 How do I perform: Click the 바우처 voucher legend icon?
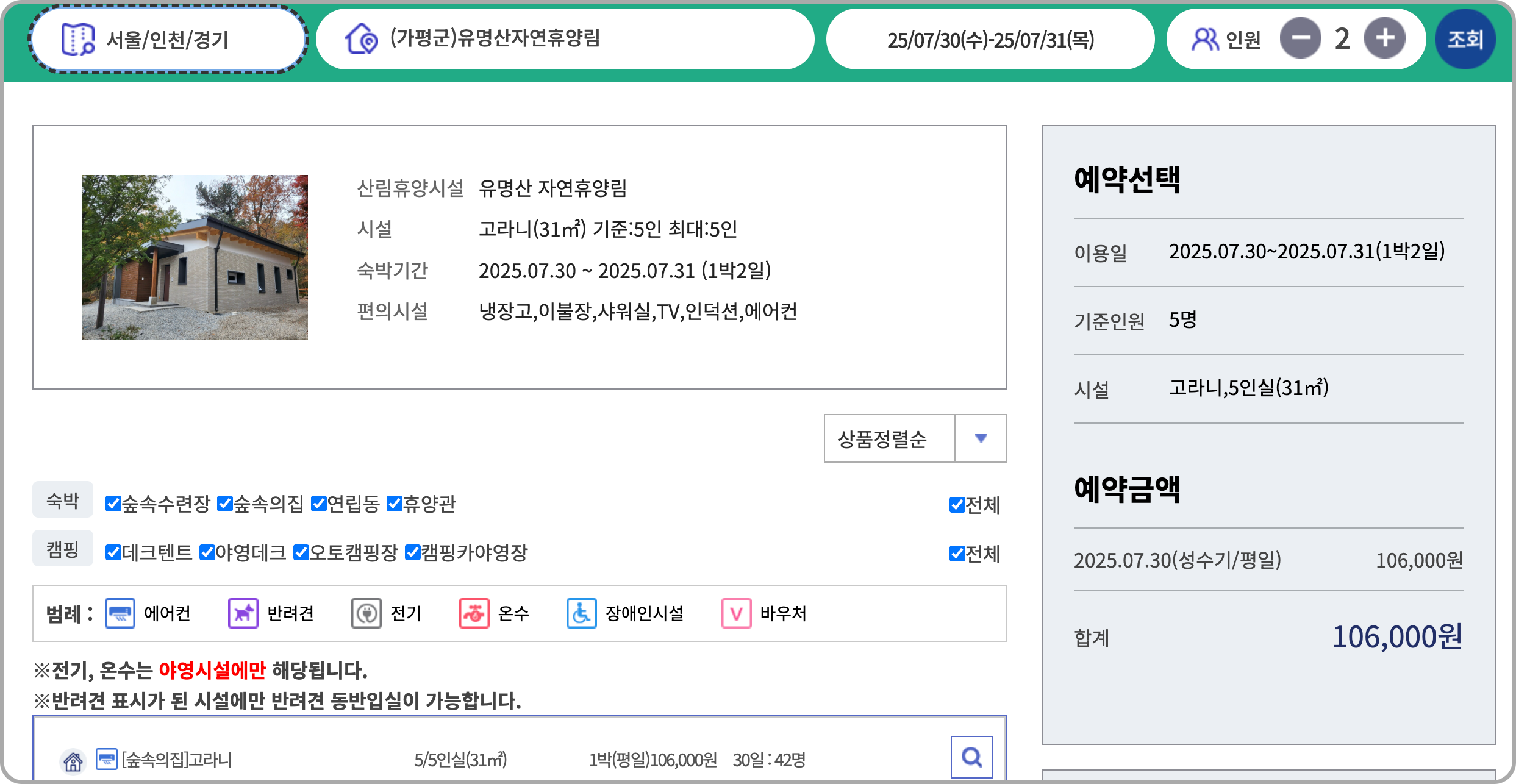pyautogui.click(x=736, y=613)
